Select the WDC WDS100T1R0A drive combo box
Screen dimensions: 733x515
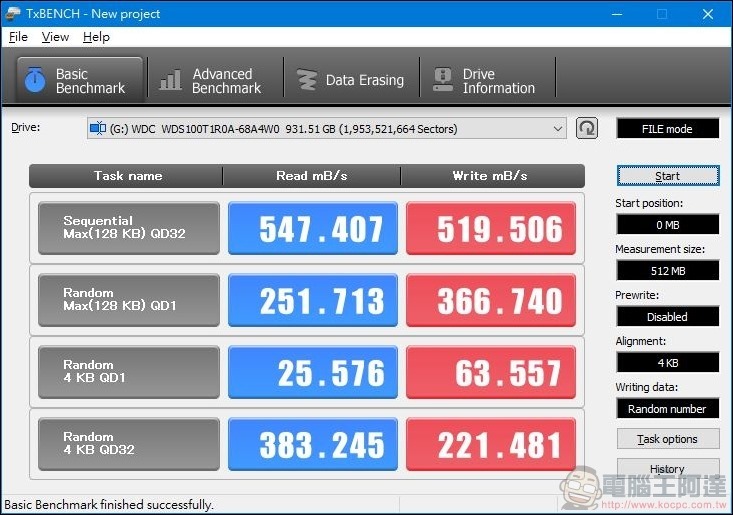coord(326,128)
